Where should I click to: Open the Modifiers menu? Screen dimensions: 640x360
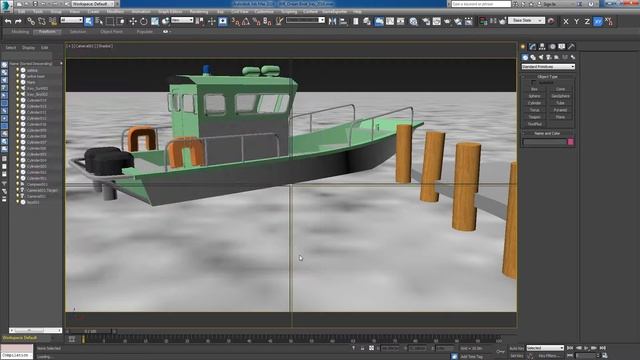point(115,12)
